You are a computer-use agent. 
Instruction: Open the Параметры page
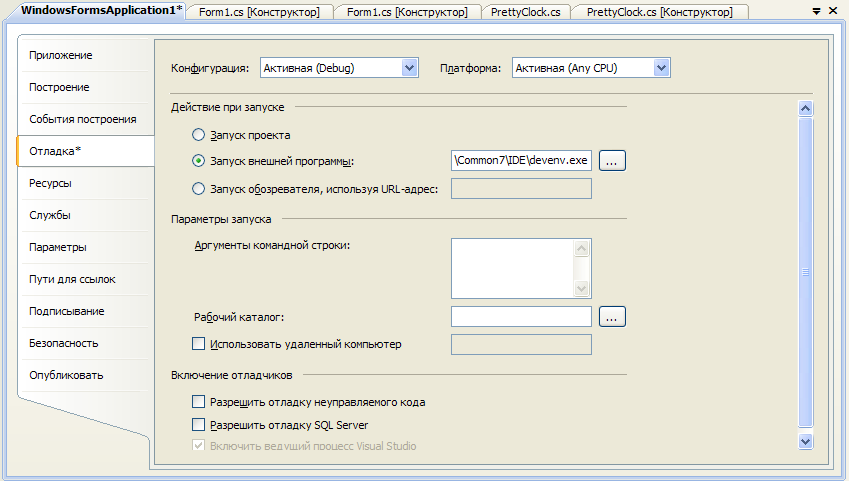click(84, 247)
